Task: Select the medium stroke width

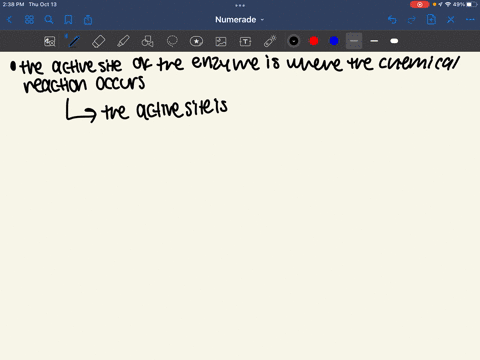Action: point(374,41)
